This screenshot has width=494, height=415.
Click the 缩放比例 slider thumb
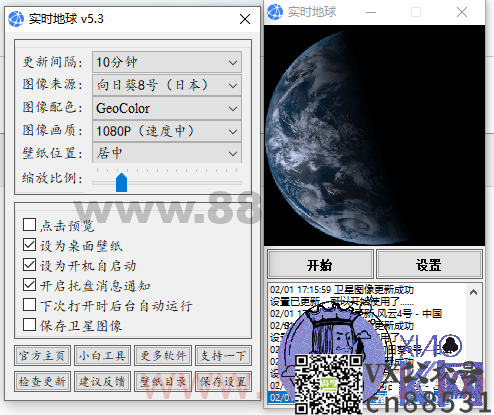pos(121,182)
